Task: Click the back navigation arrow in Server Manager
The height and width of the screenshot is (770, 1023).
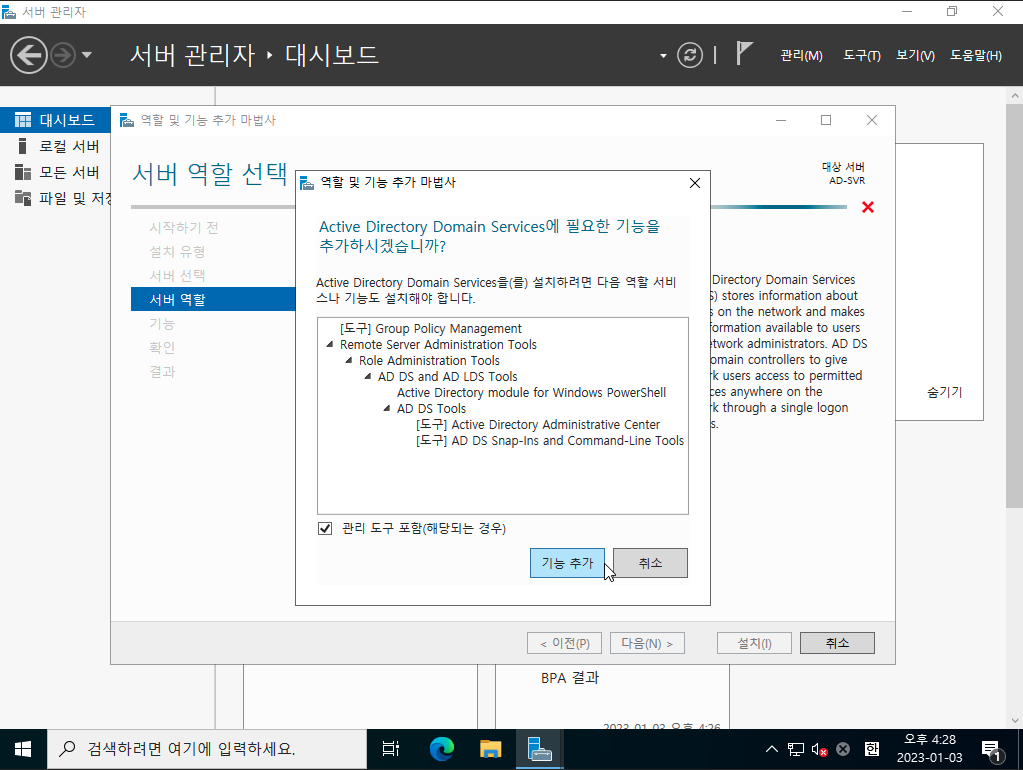Action: (x=29, y=55)
